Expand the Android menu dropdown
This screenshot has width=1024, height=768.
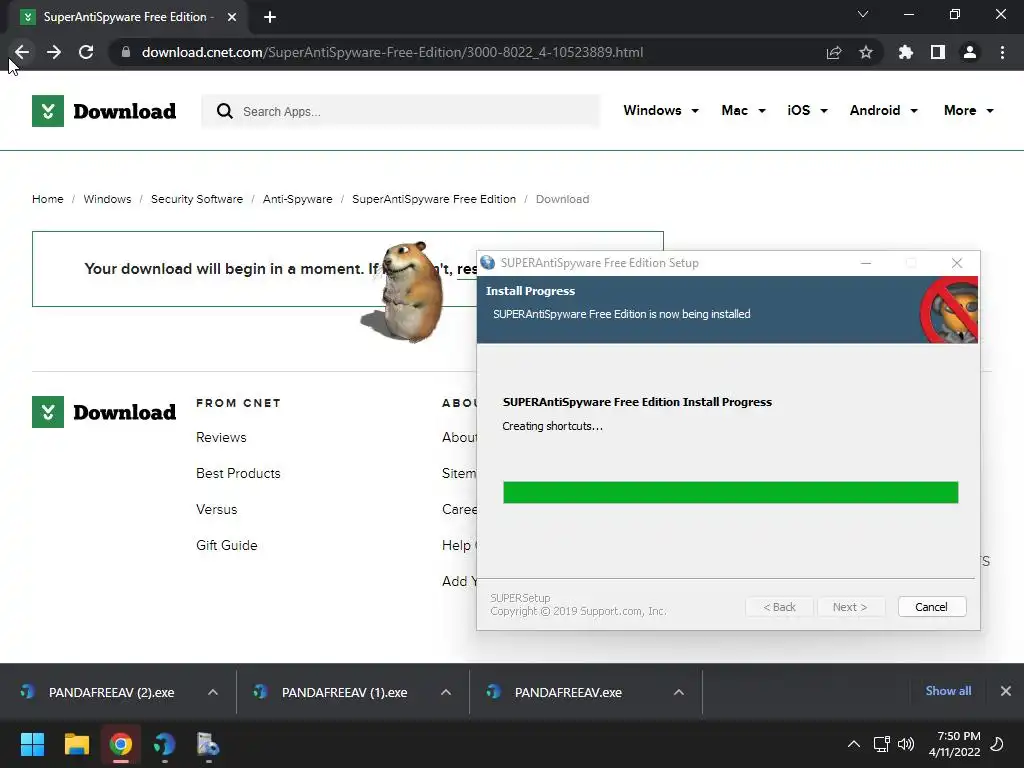[x=884, y=110]
